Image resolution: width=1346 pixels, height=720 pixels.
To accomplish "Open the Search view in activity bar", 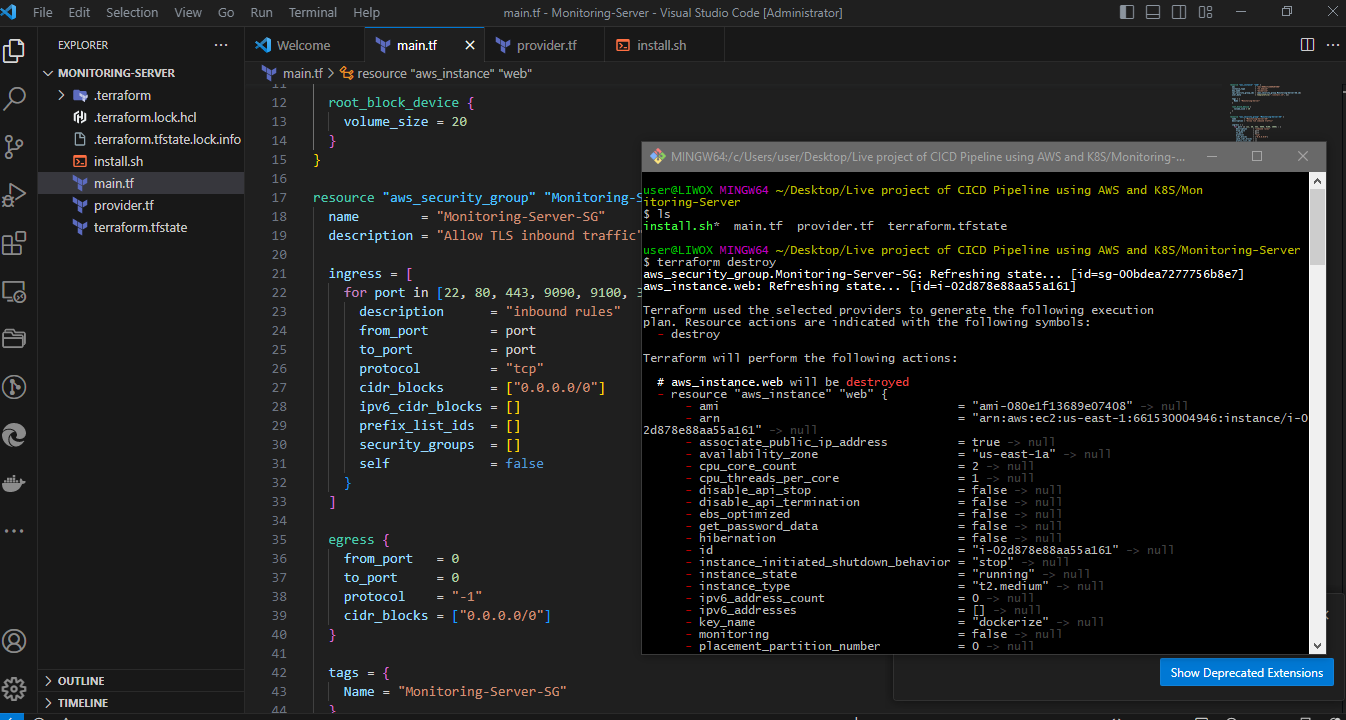I will (15, 98).
